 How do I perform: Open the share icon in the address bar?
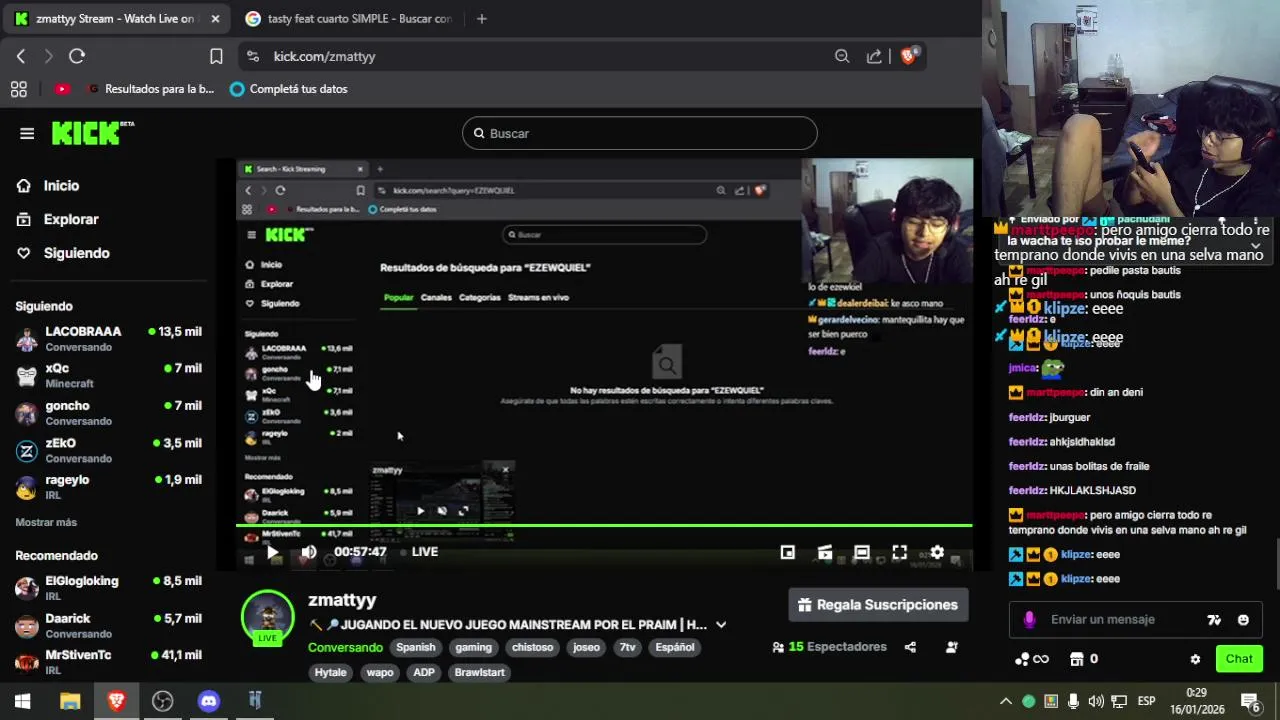coord(874,57)
